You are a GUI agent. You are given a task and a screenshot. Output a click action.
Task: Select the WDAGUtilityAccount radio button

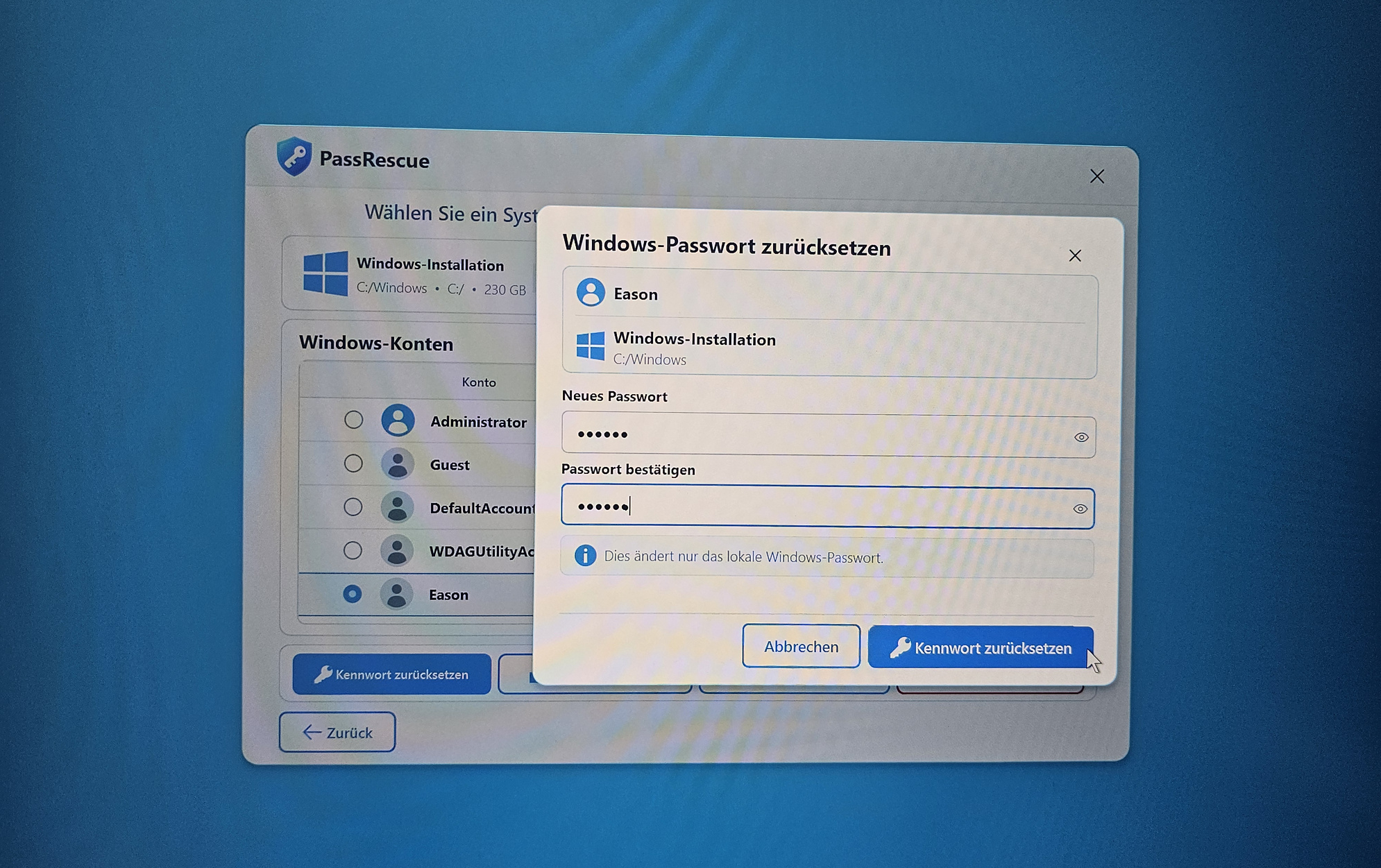(353, 550)
